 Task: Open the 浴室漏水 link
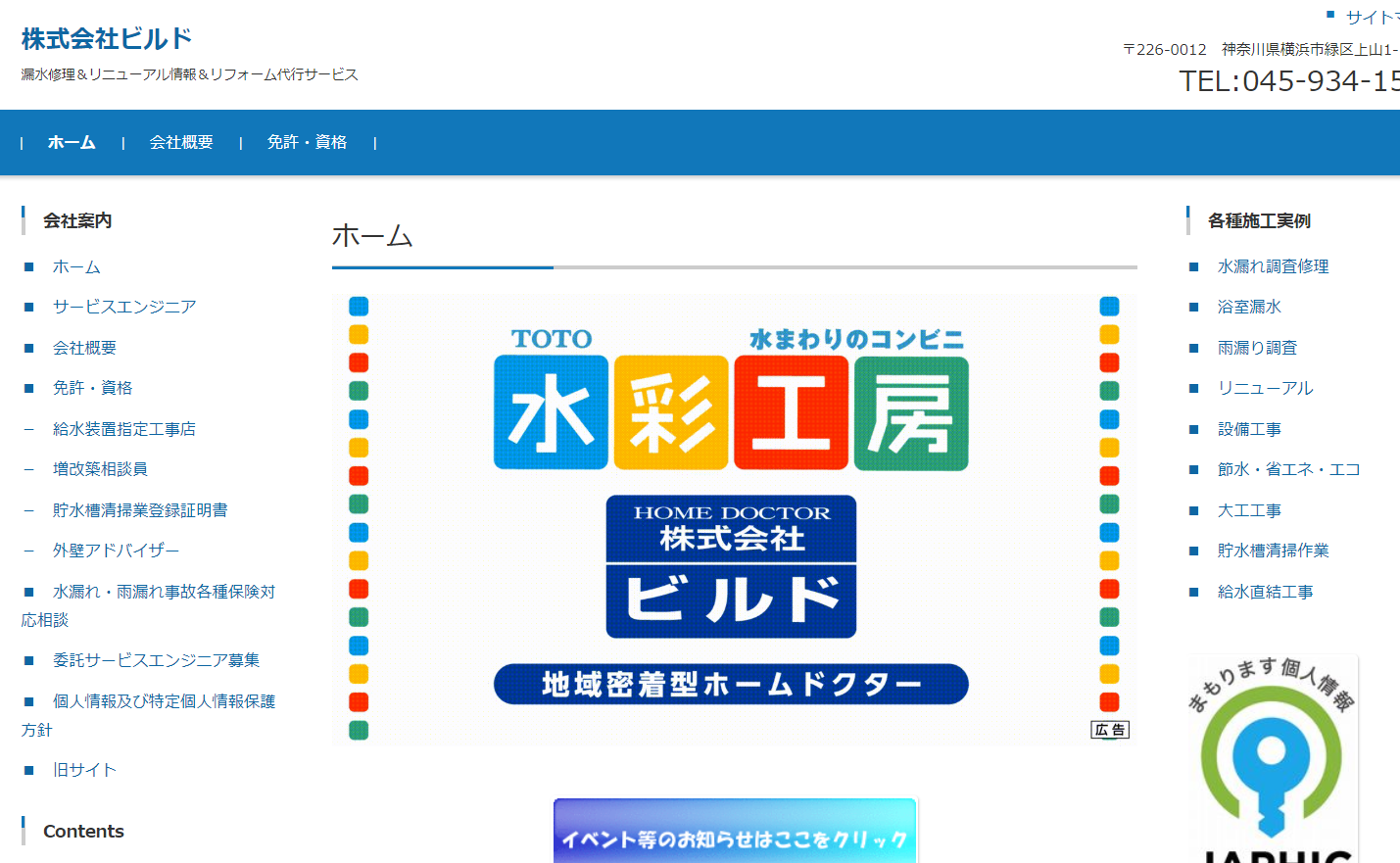click(x=1249, y=307)
